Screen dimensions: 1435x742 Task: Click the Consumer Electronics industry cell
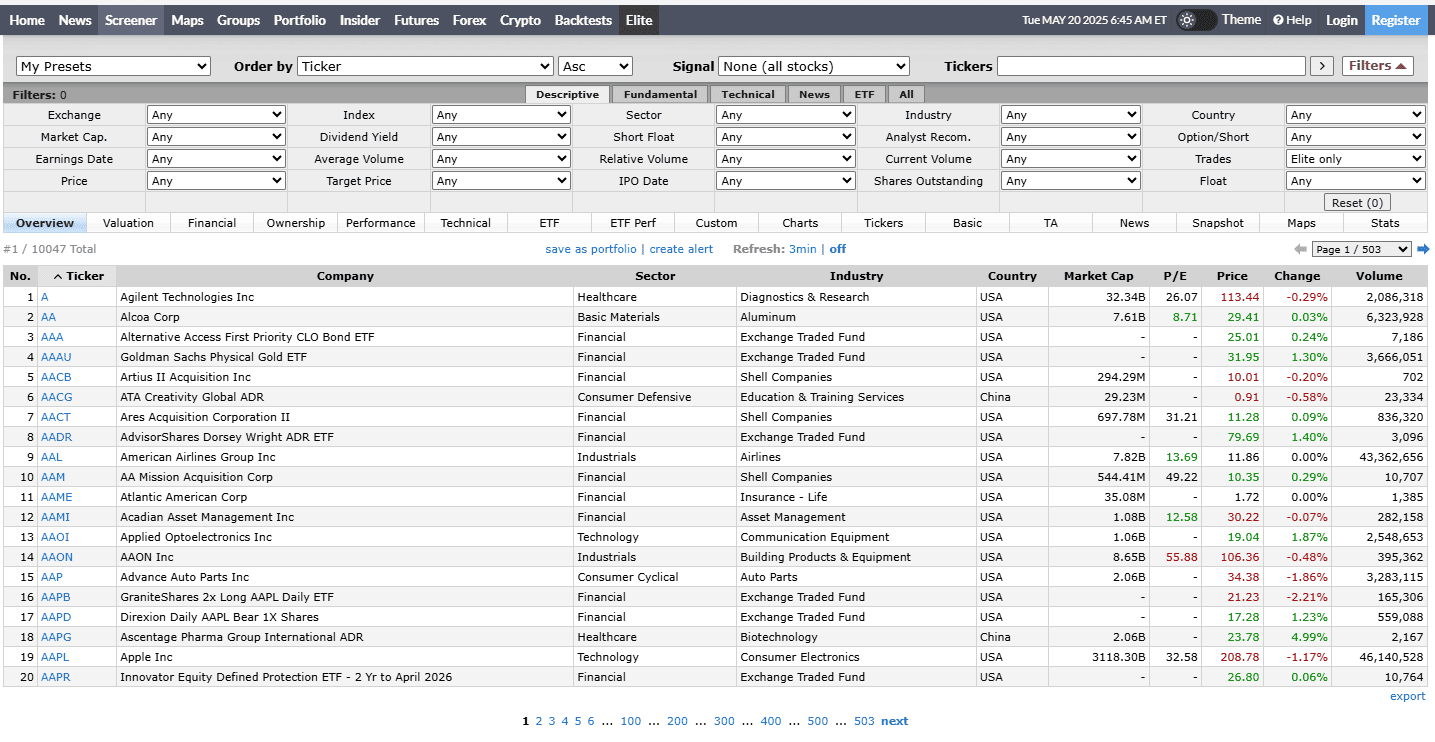[856, 657]
